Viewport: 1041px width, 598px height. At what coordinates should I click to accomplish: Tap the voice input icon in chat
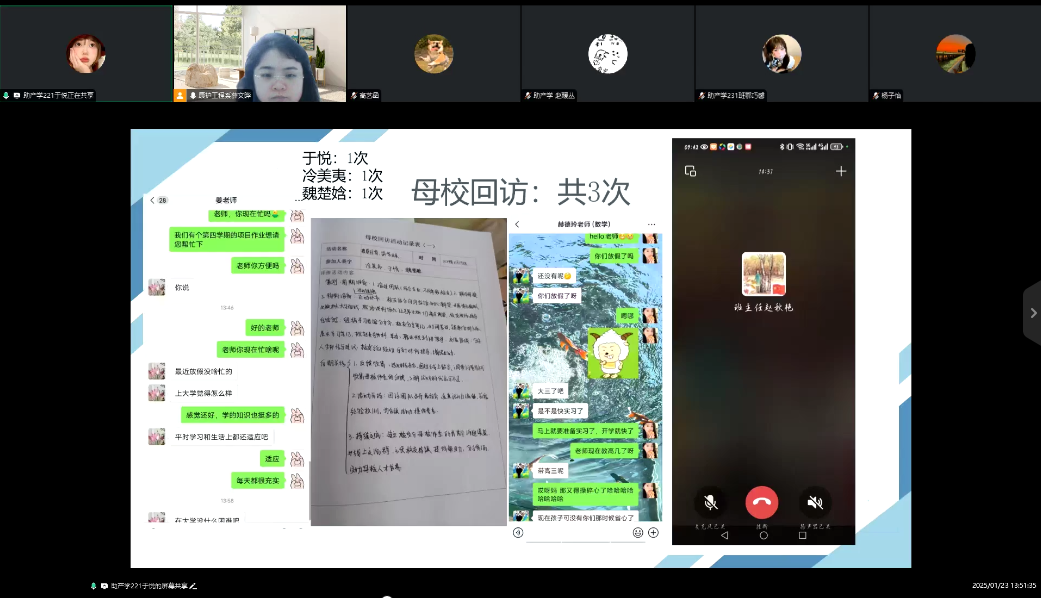(x=518, y=533)
